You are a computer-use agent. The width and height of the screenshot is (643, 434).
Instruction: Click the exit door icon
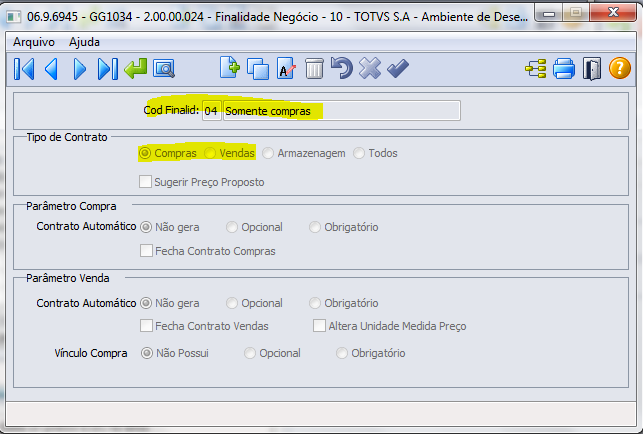tap(592, 69)
